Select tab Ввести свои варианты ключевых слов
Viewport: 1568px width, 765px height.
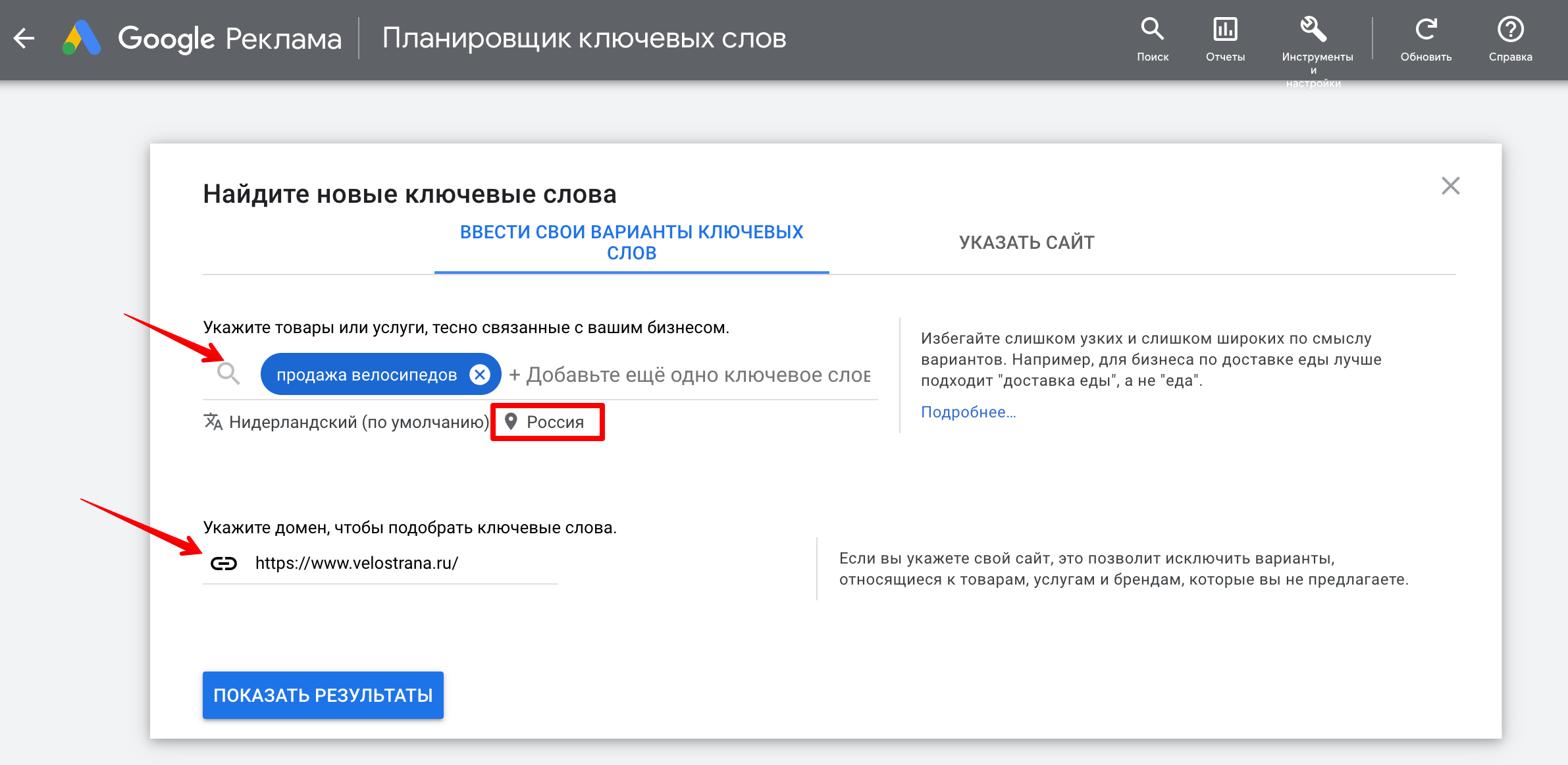coord(631,242)
